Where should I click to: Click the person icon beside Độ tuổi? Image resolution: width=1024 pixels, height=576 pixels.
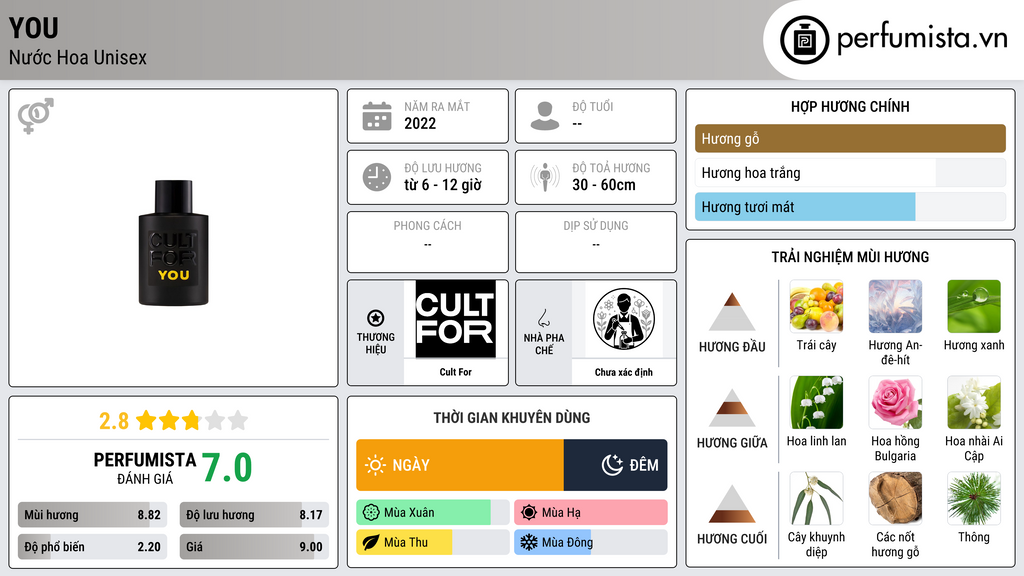tap(545, 116)
